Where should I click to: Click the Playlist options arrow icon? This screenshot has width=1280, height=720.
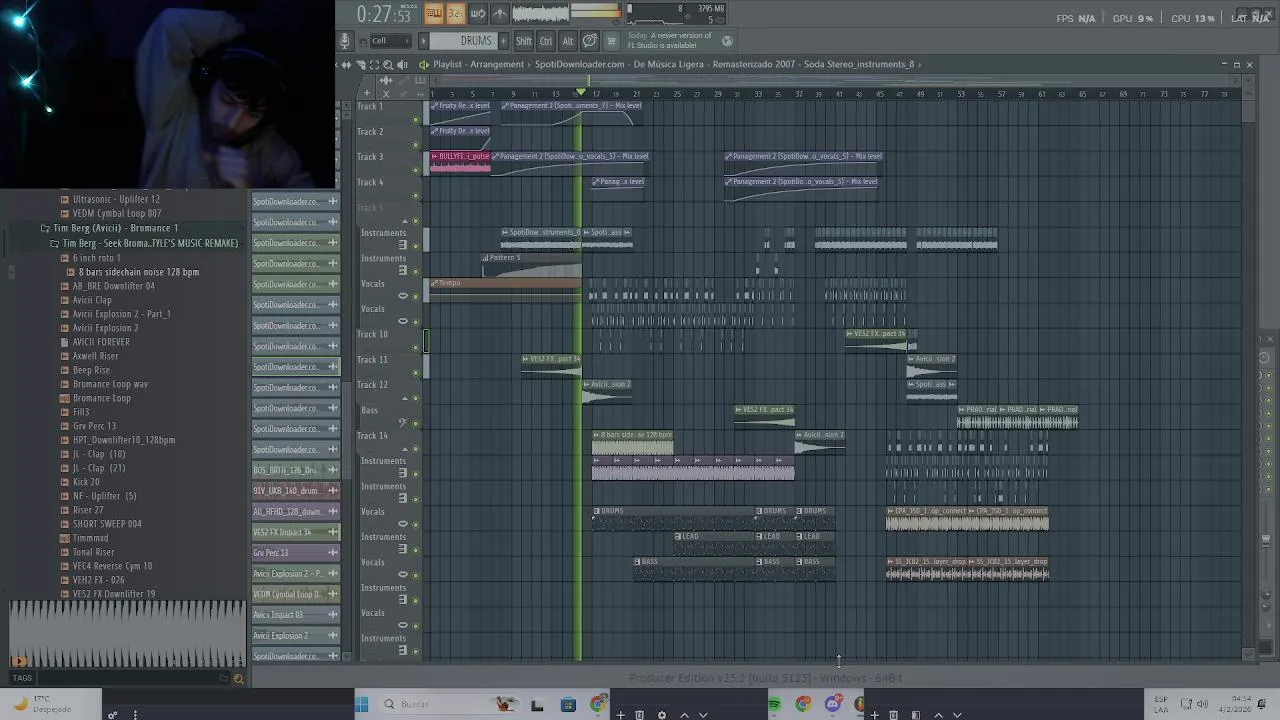(424, 64)
